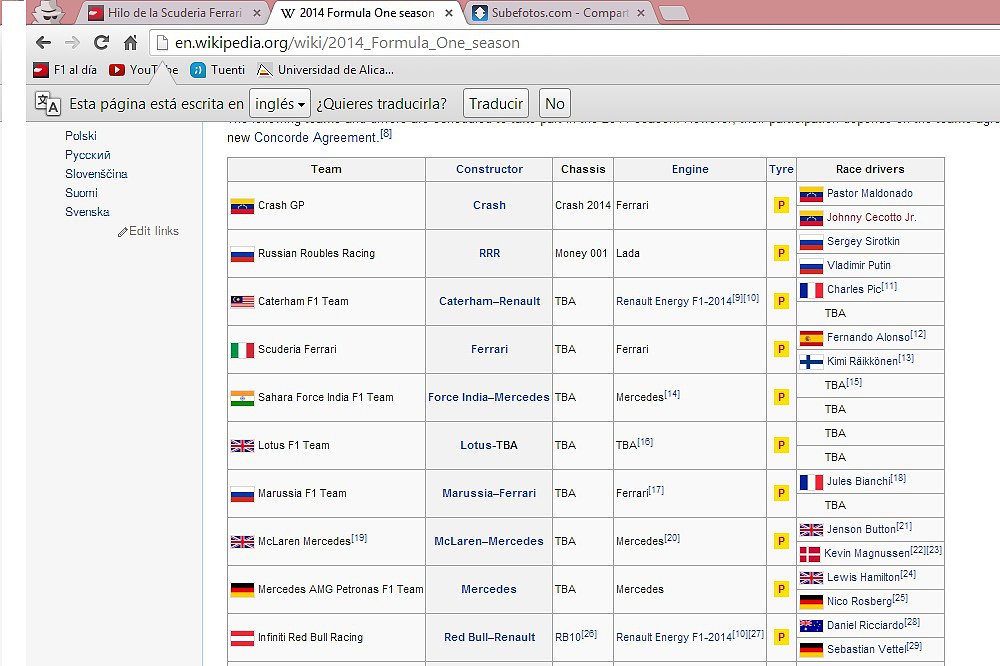The width and height of the screenshot is (1000, 666).
Task: Open the Jenson Button driver link
Action: point(861,529)
